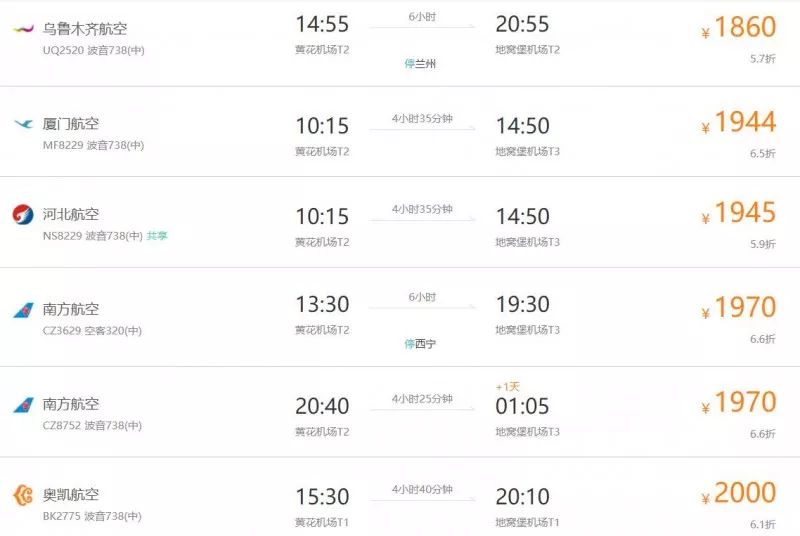Select the ¥1970 fare for CZ3629

tap(739, 308)
